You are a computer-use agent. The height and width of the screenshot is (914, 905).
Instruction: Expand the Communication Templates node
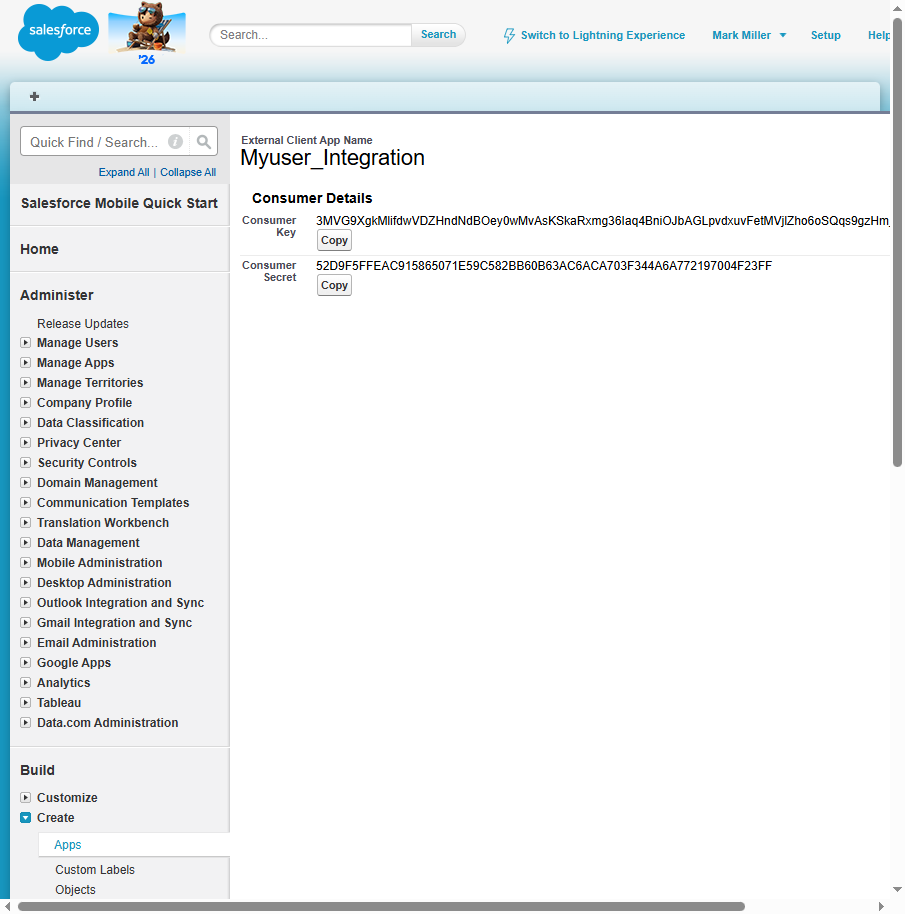coord(26,502)
